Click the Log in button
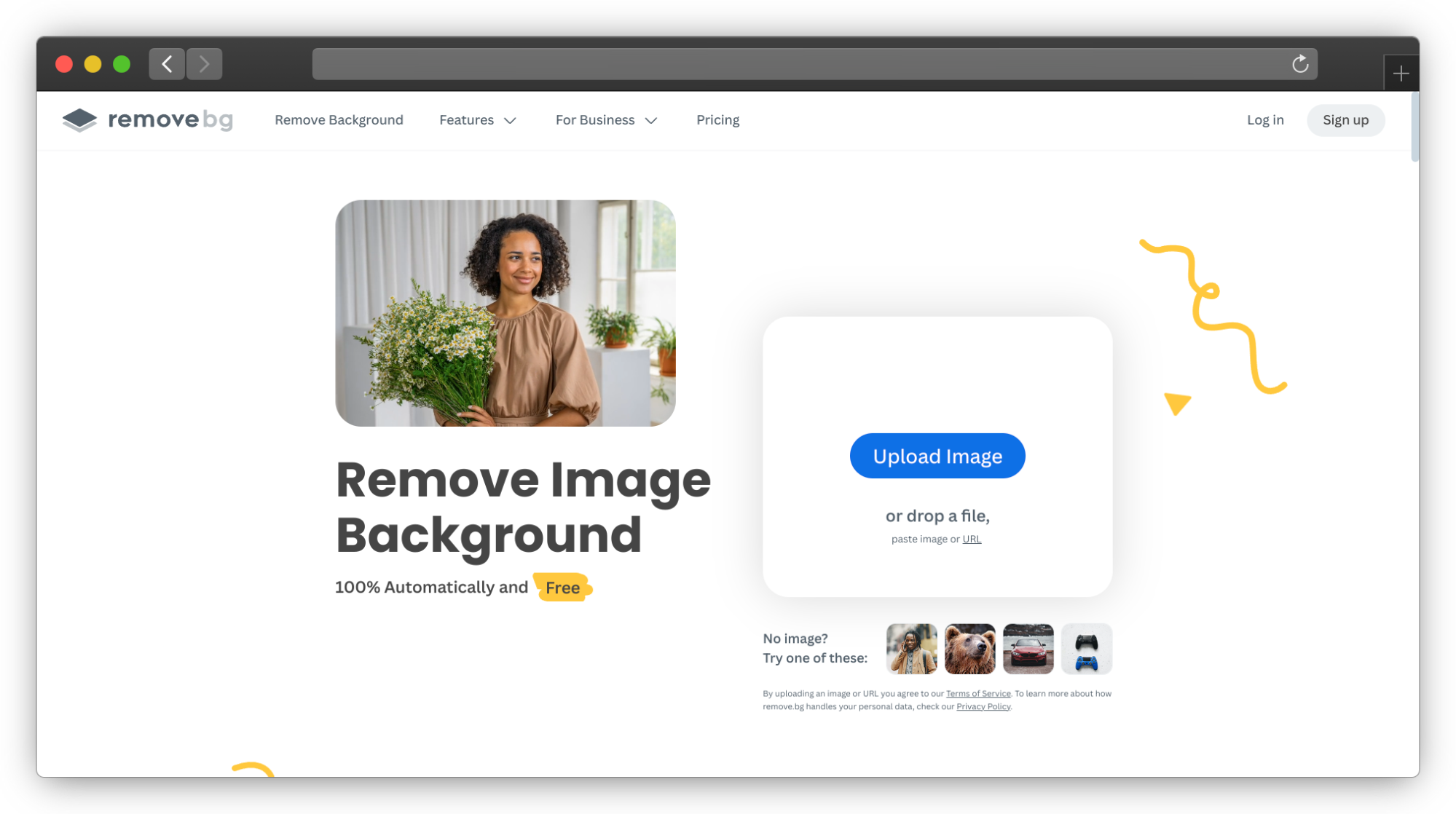 (1266, 120)
